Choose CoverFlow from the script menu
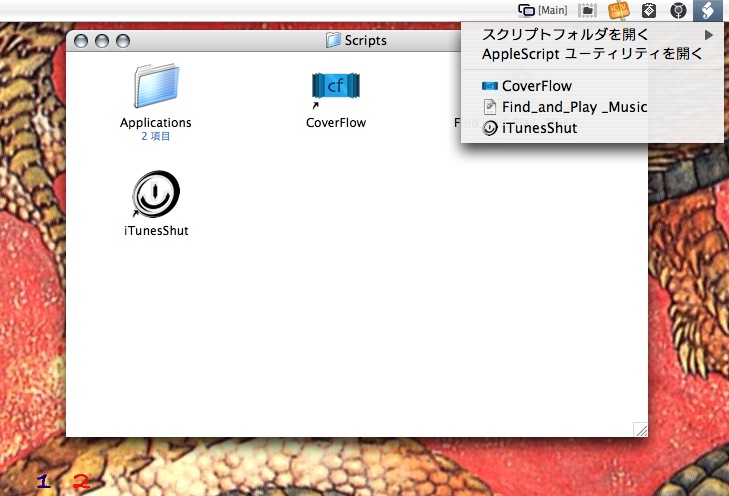This screenshot has width=729, height=496. pos(592,86)
